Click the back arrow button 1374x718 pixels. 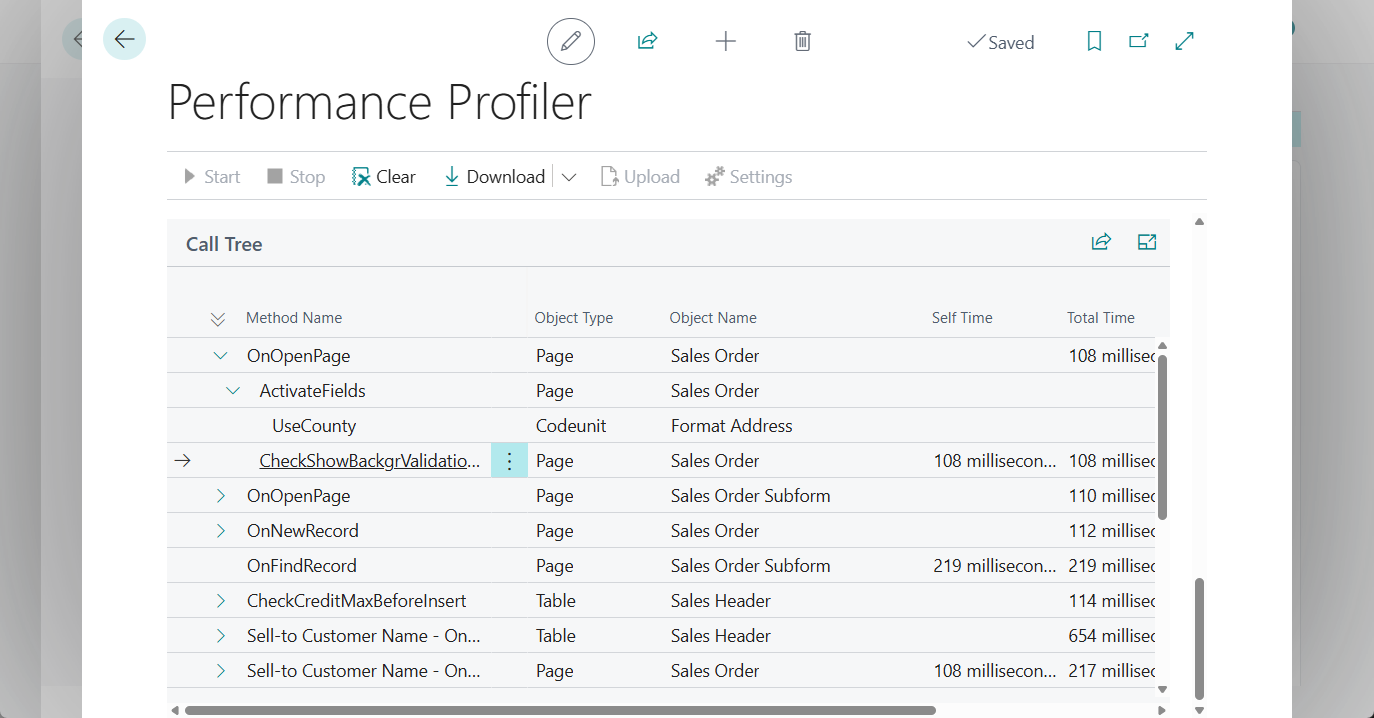point(124,40)
